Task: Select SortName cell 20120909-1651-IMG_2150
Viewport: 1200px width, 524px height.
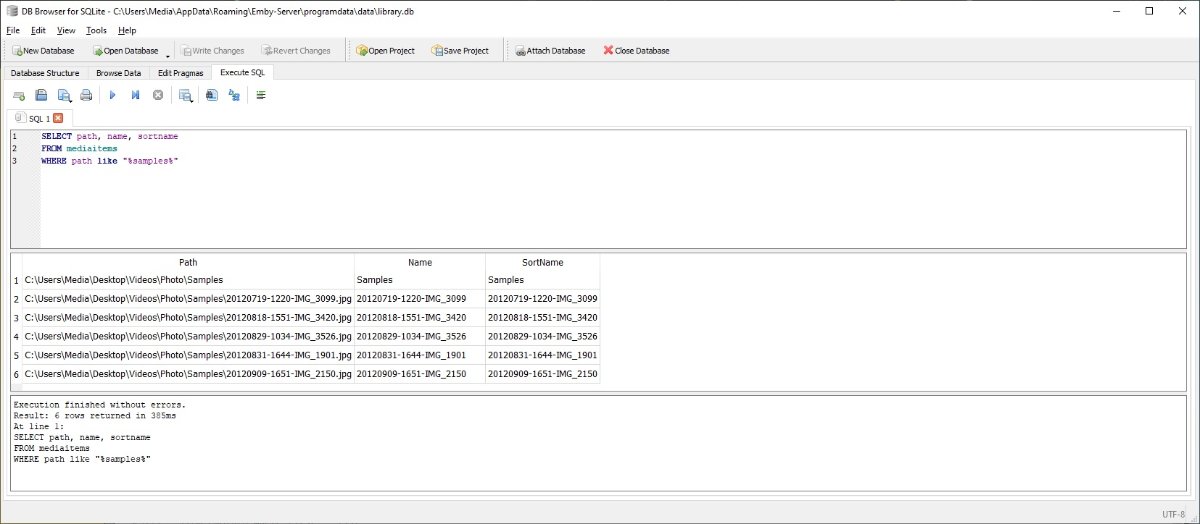Action: (543, 374)
